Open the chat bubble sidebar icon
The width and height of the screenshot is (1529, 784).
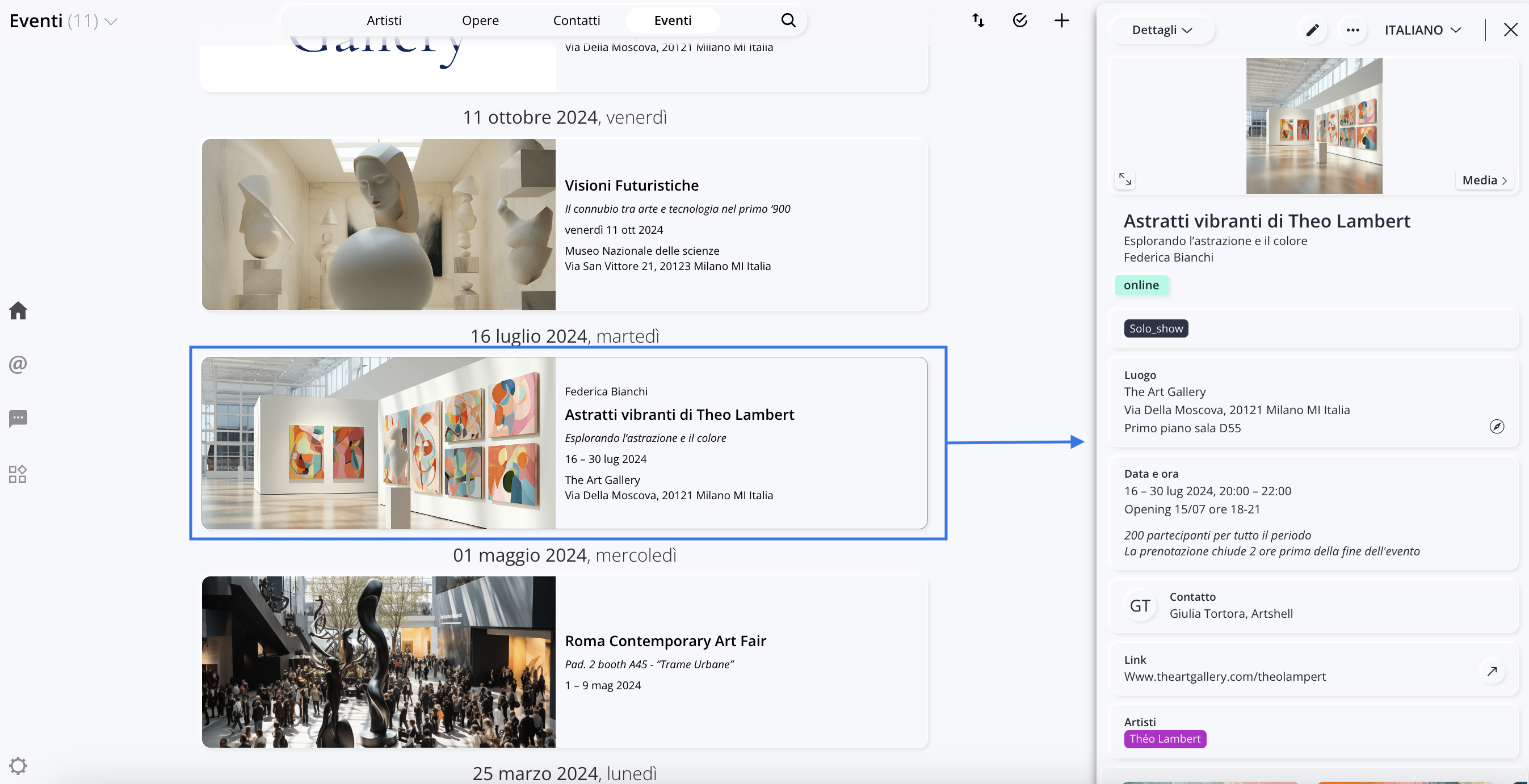(x=18, y=419)
